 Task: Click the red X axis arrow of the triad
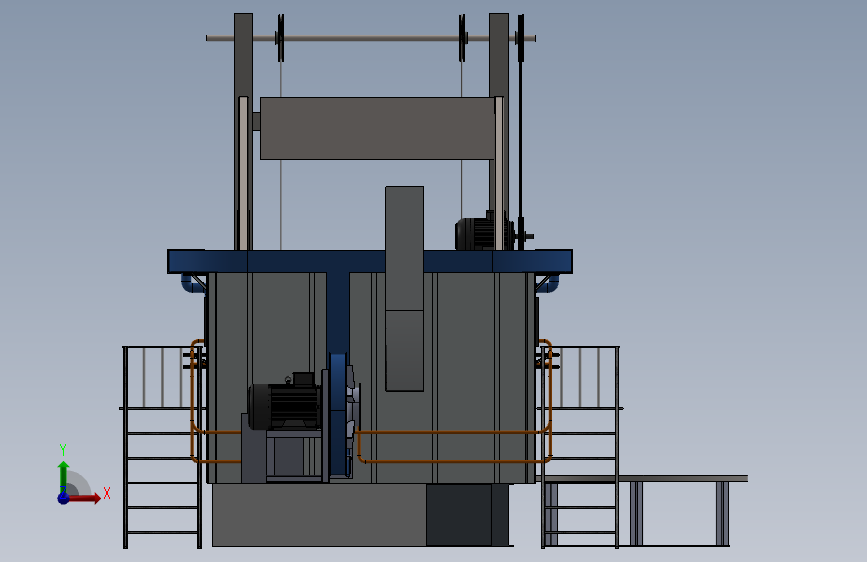84,498
